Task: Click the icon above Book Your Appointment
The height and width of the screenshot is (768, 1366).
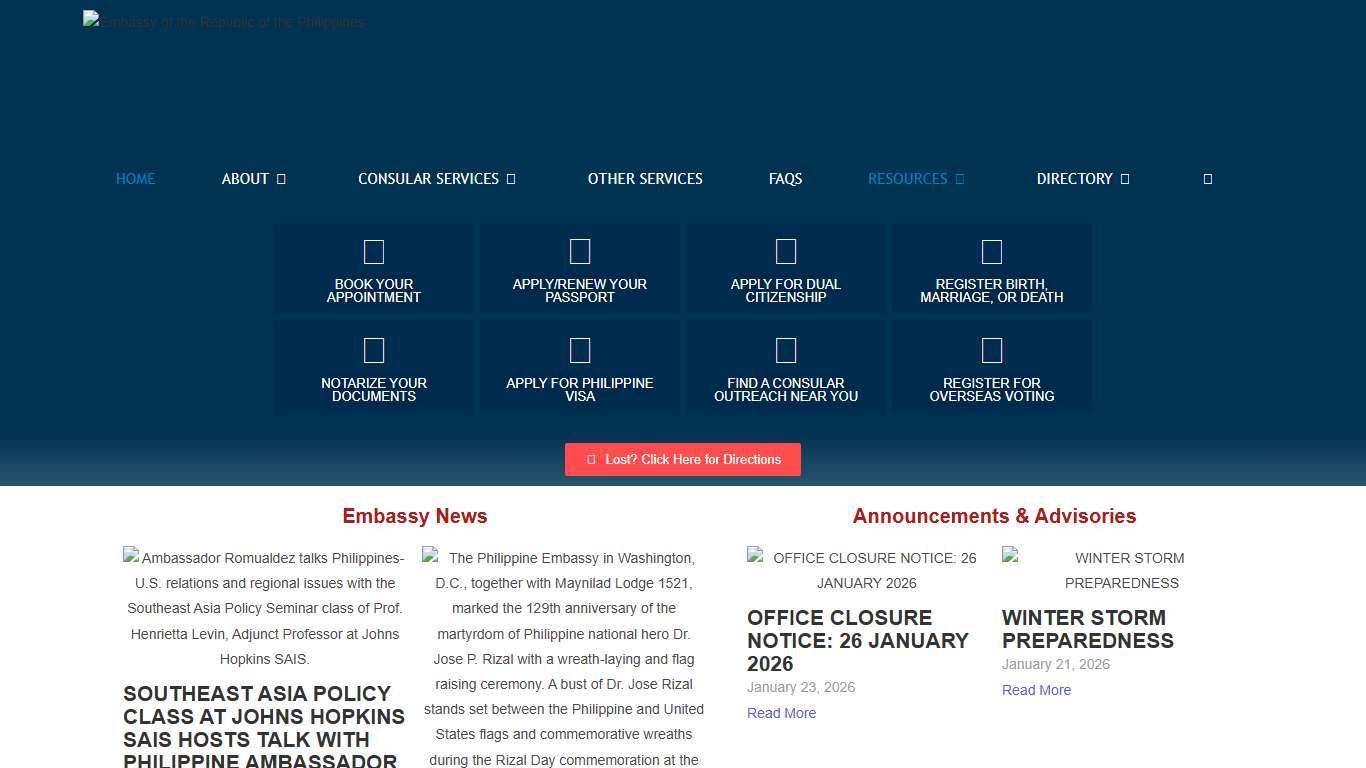Action: click(x=374, y=252)
